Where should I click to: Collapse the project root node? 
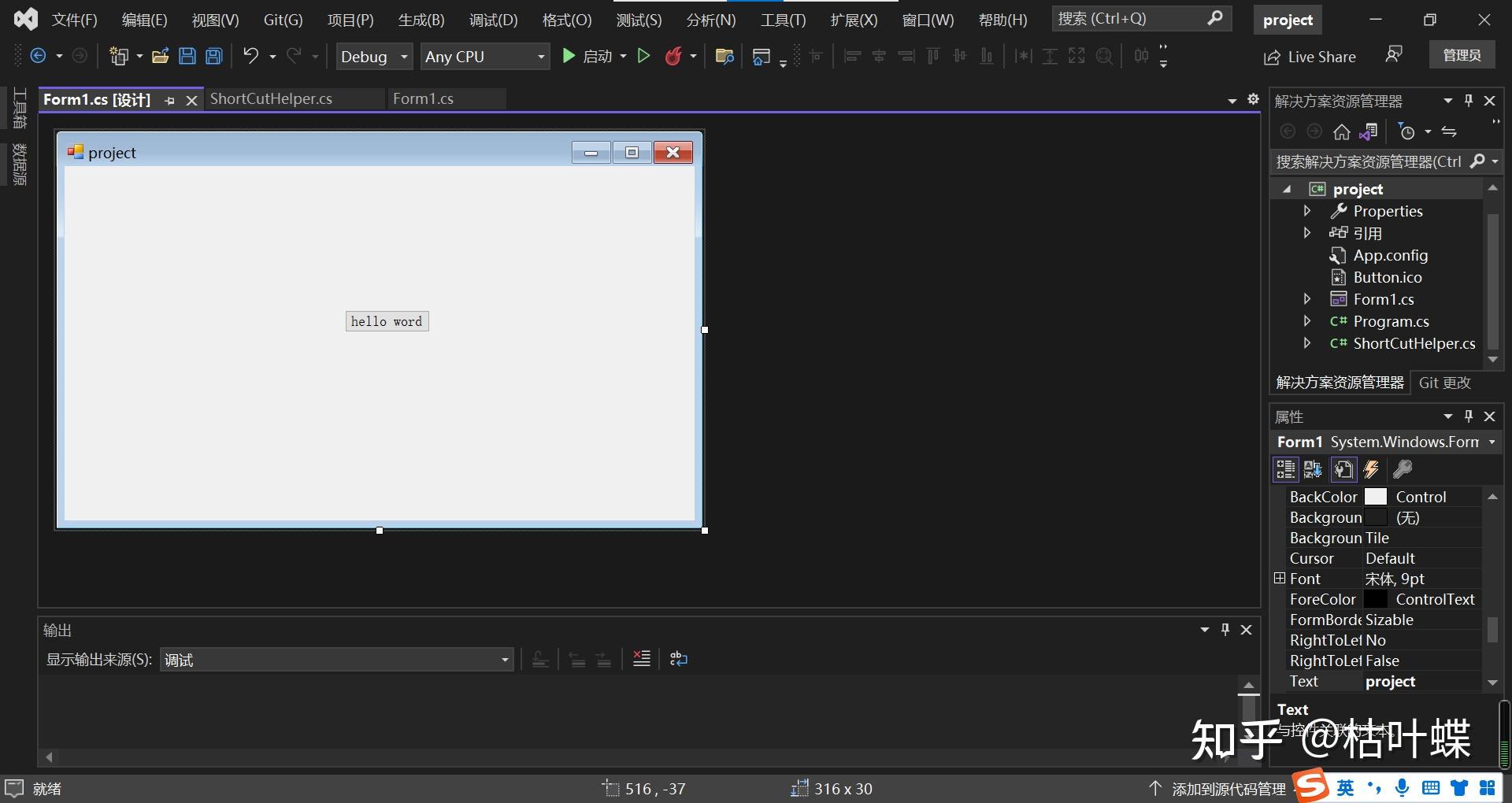pyautogui.click(x=1287, y=189)
